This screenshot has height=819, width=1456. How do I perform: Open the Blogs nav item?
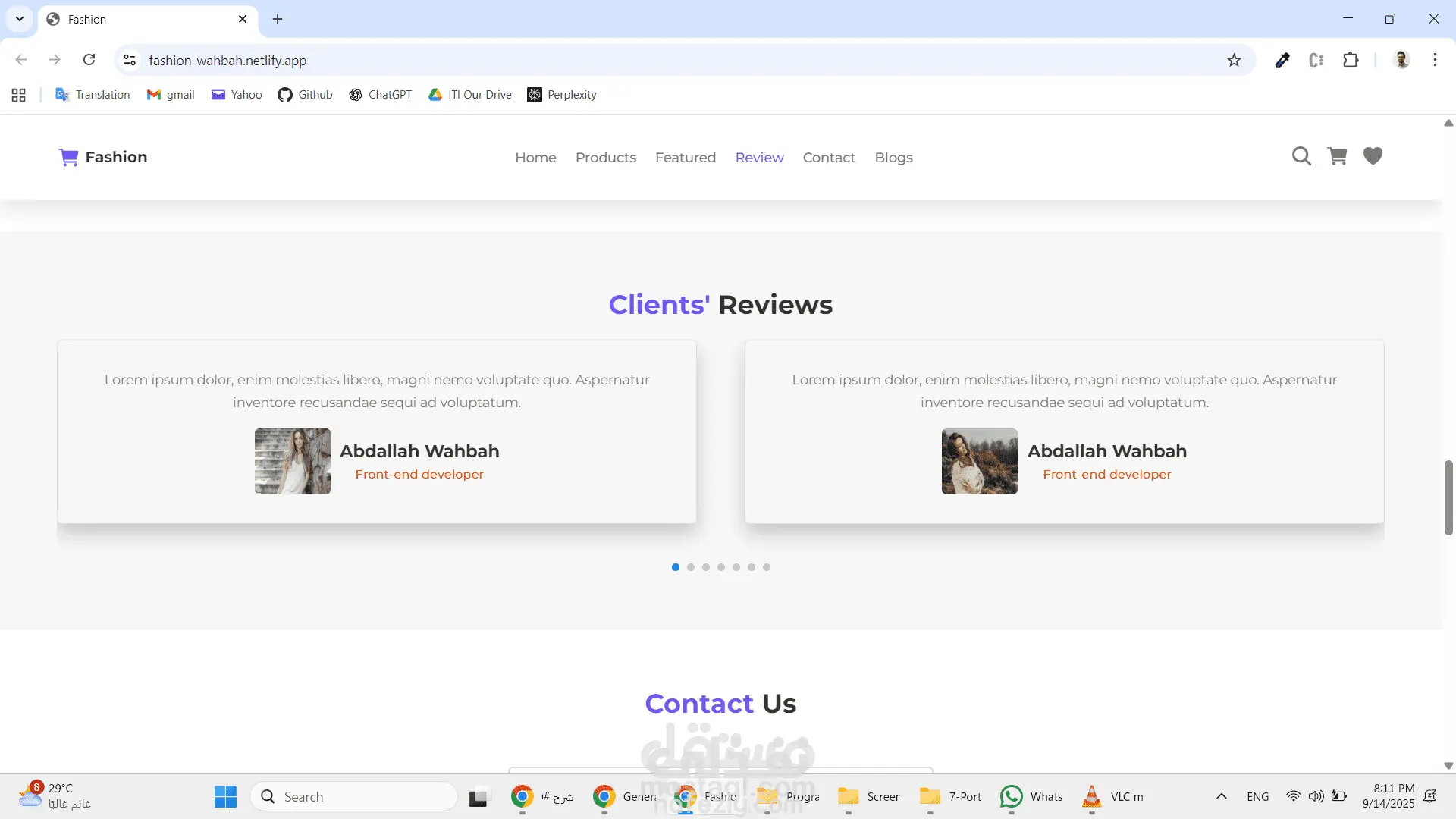pyautogui.click(x=893, y=158)
